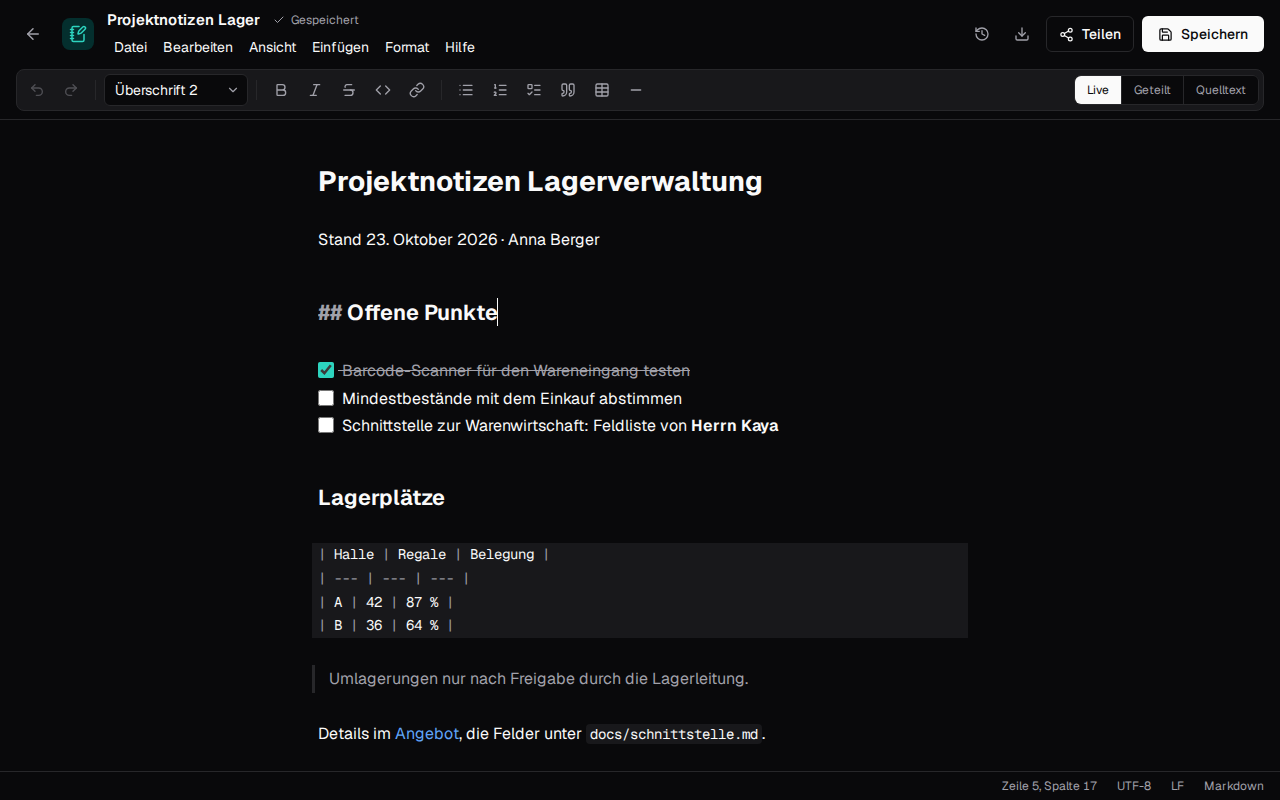Create a numbered list

500,90
